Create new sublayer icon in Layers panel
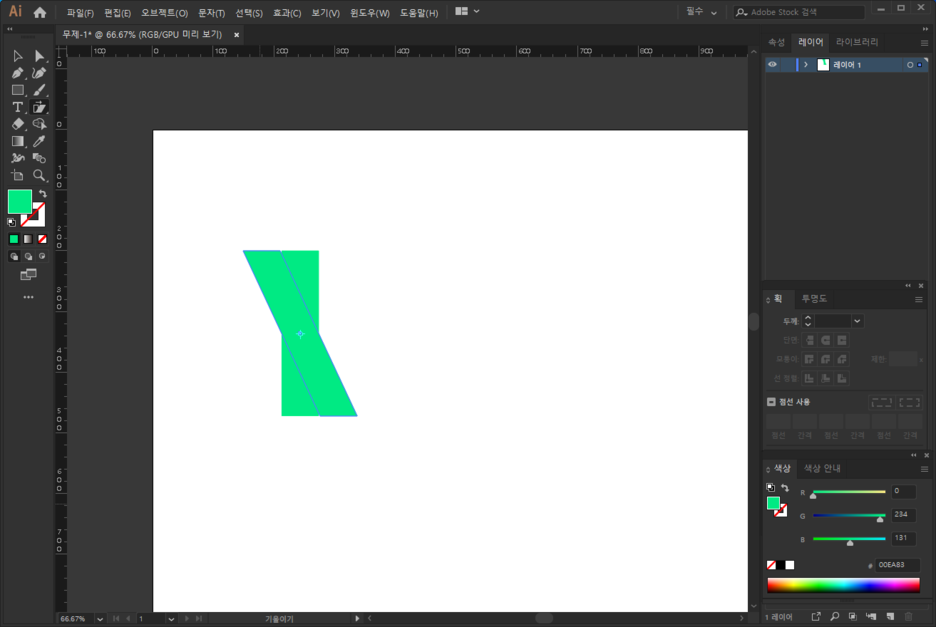The image size is (936, 627). coord(871,616)
